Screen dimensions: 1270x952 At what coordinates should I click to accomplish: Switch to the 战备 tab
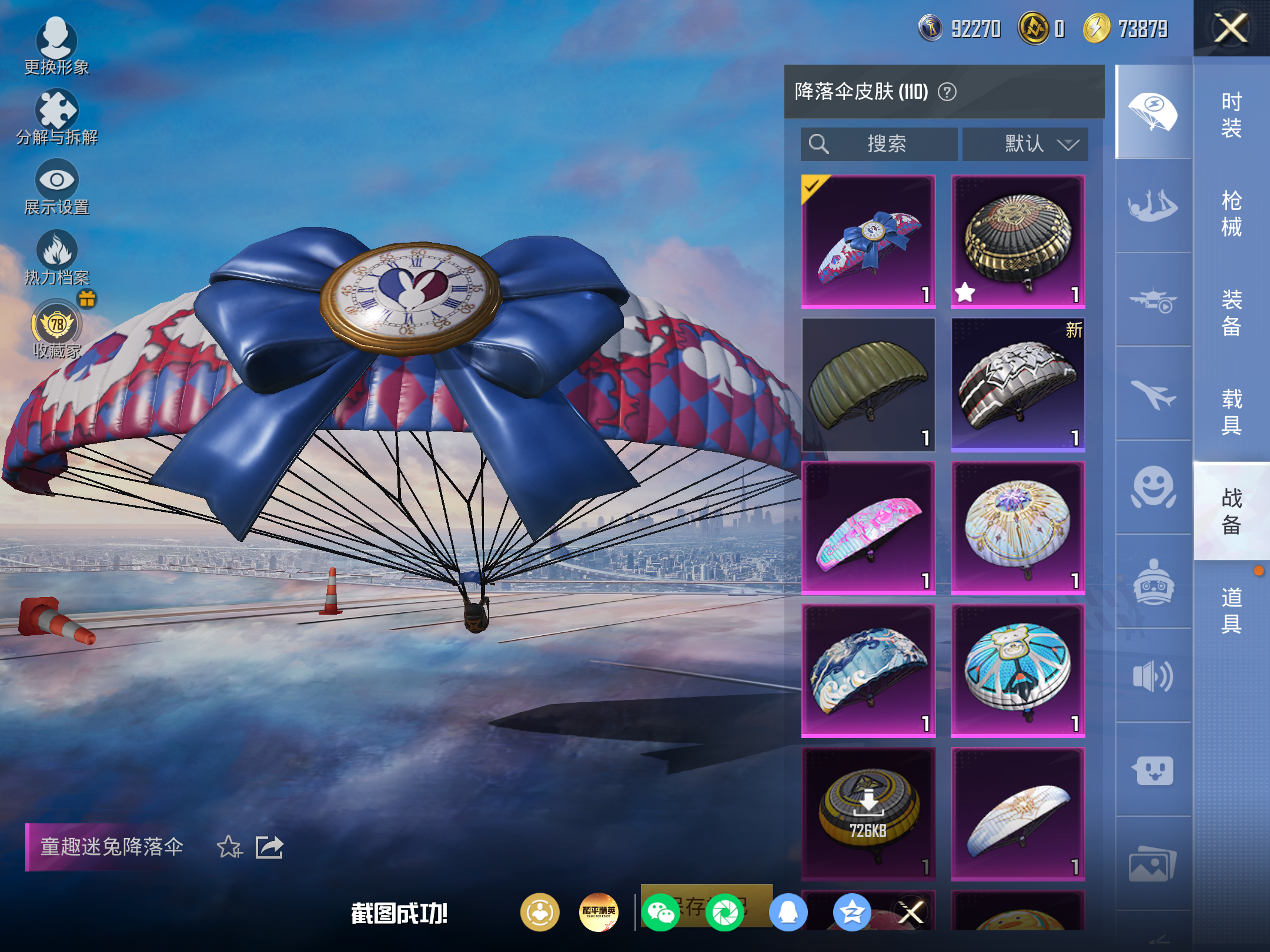click(1231, 511)
